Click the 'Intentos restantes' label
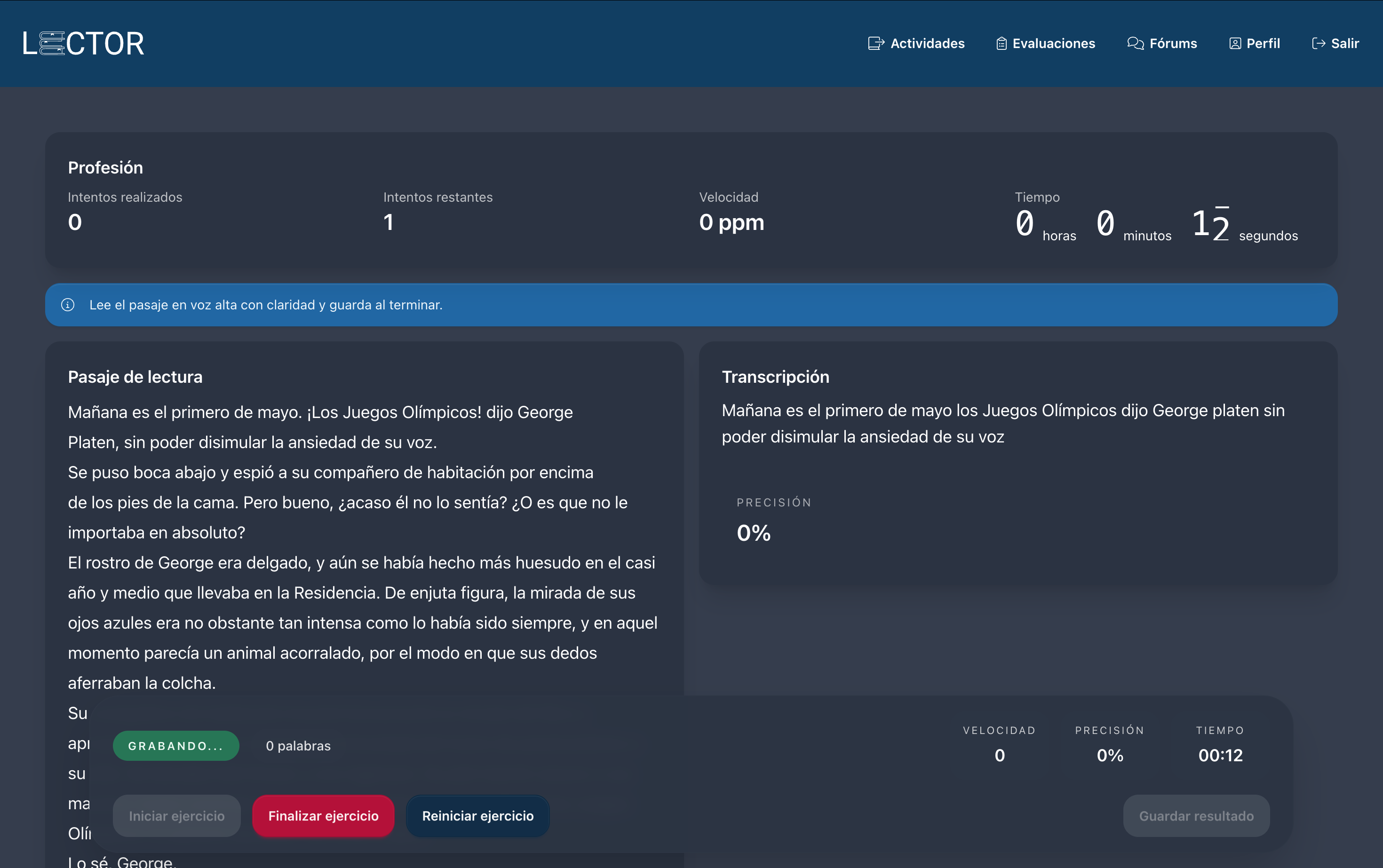The image size is (1383, 868). [438, 197]
